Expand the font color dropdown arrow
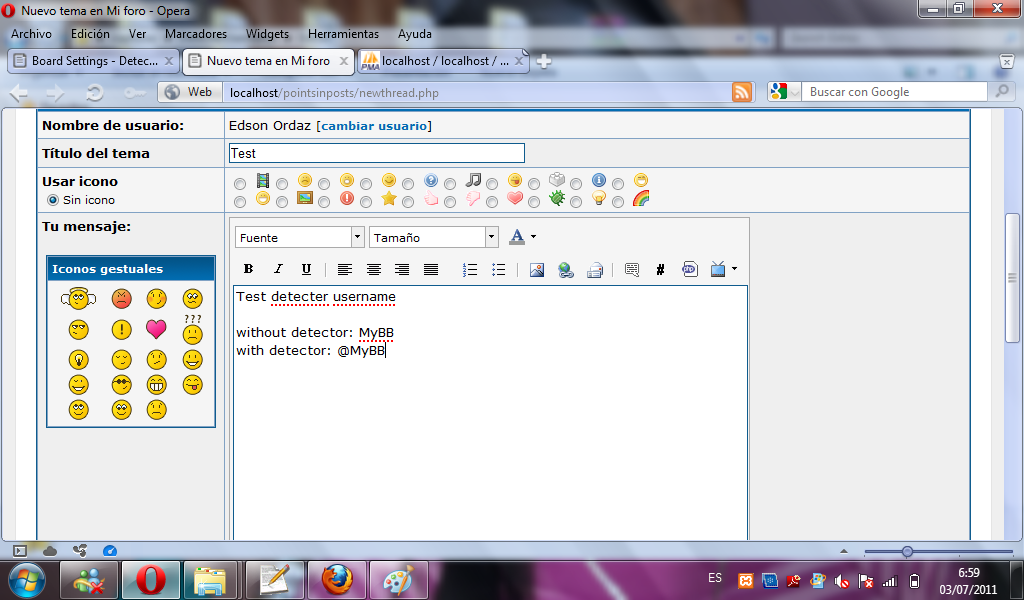Screen dimensions: 1024x600 coord(533,237)
